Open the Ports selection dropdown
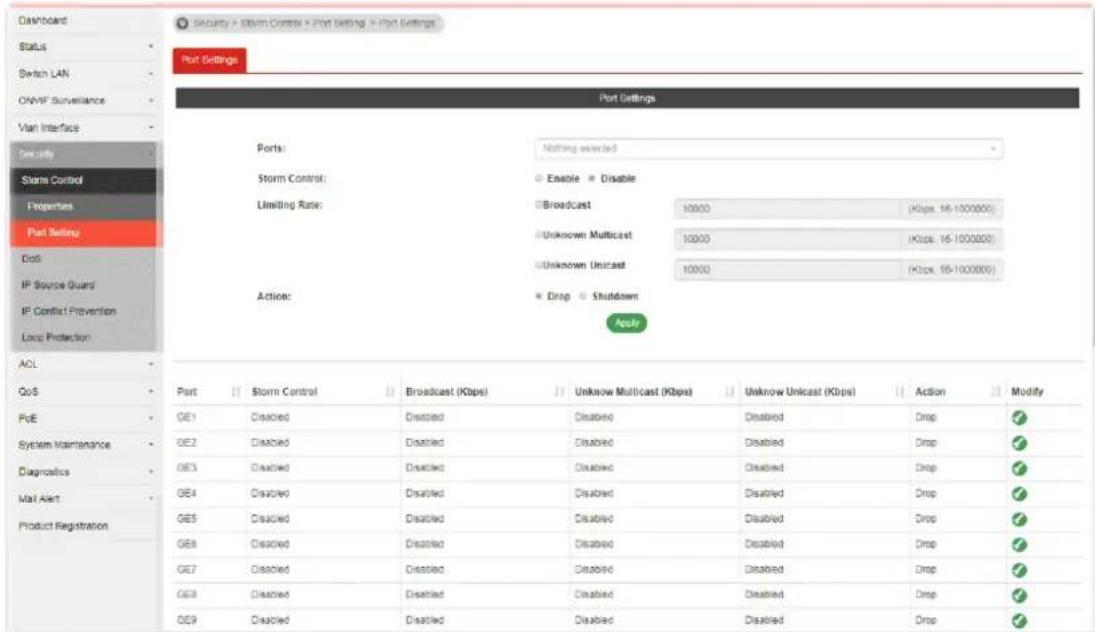 pyautogui.click(x=769, y=149)
